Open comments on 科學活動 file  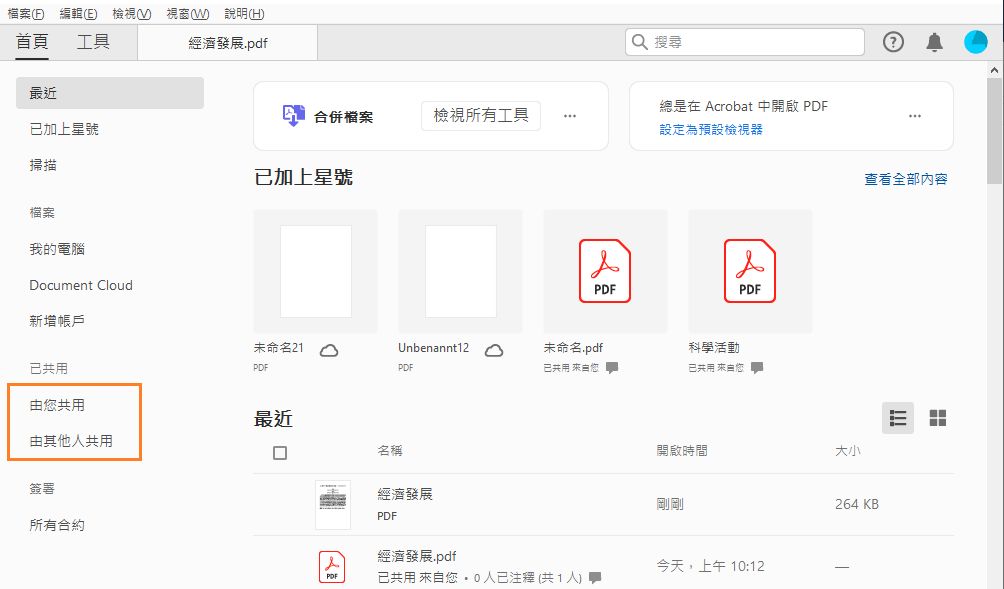pyautogui.click(x=757, y=369)
